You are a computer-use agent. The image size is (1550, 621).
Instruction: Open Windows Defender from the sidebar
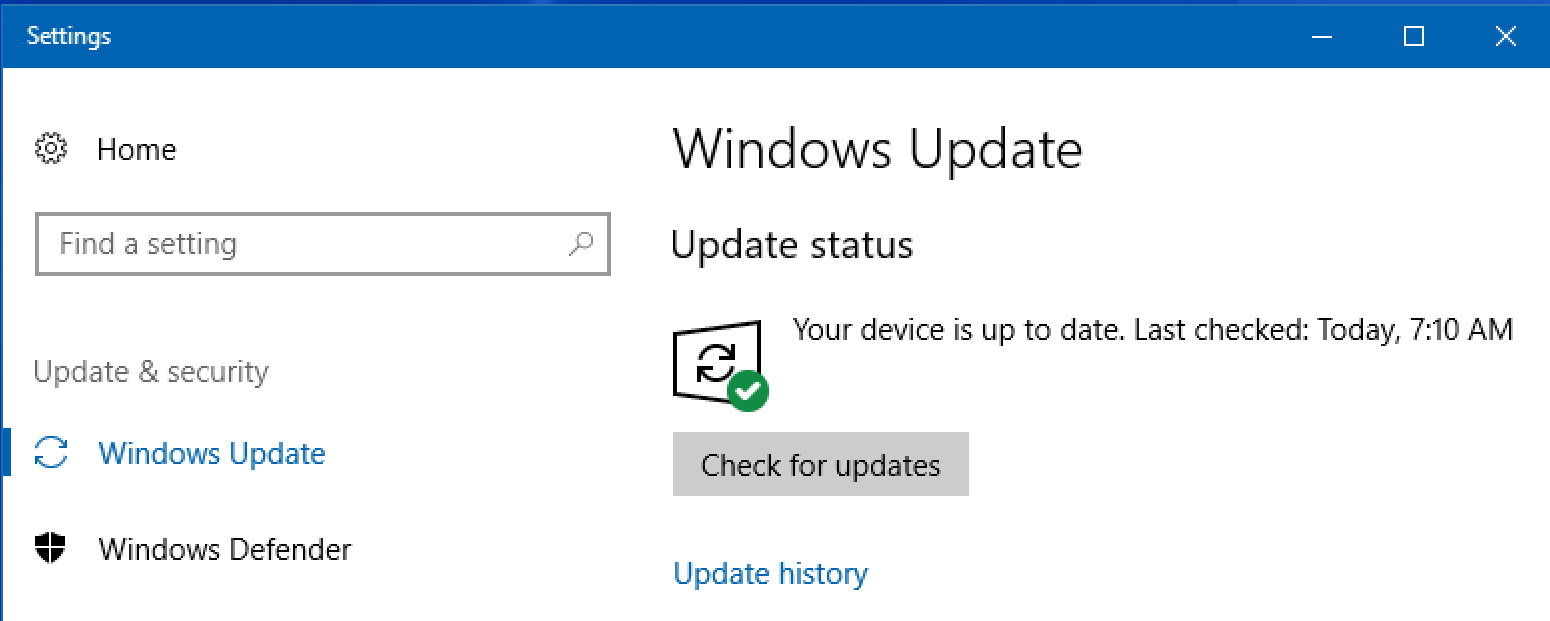click(225, 549)
